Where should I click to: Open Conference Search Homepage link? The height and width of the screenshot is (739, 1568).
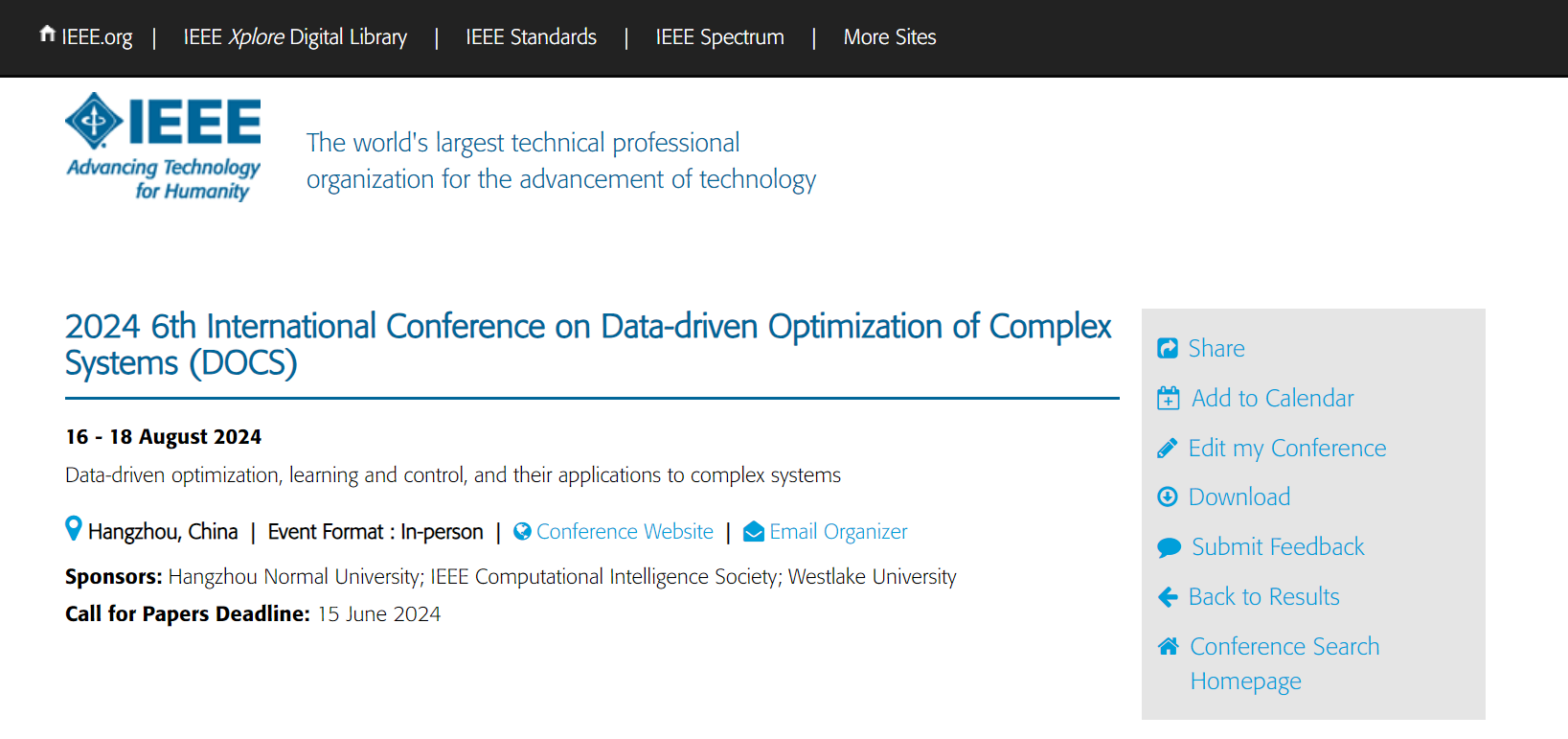click(x=1284, y=663)
